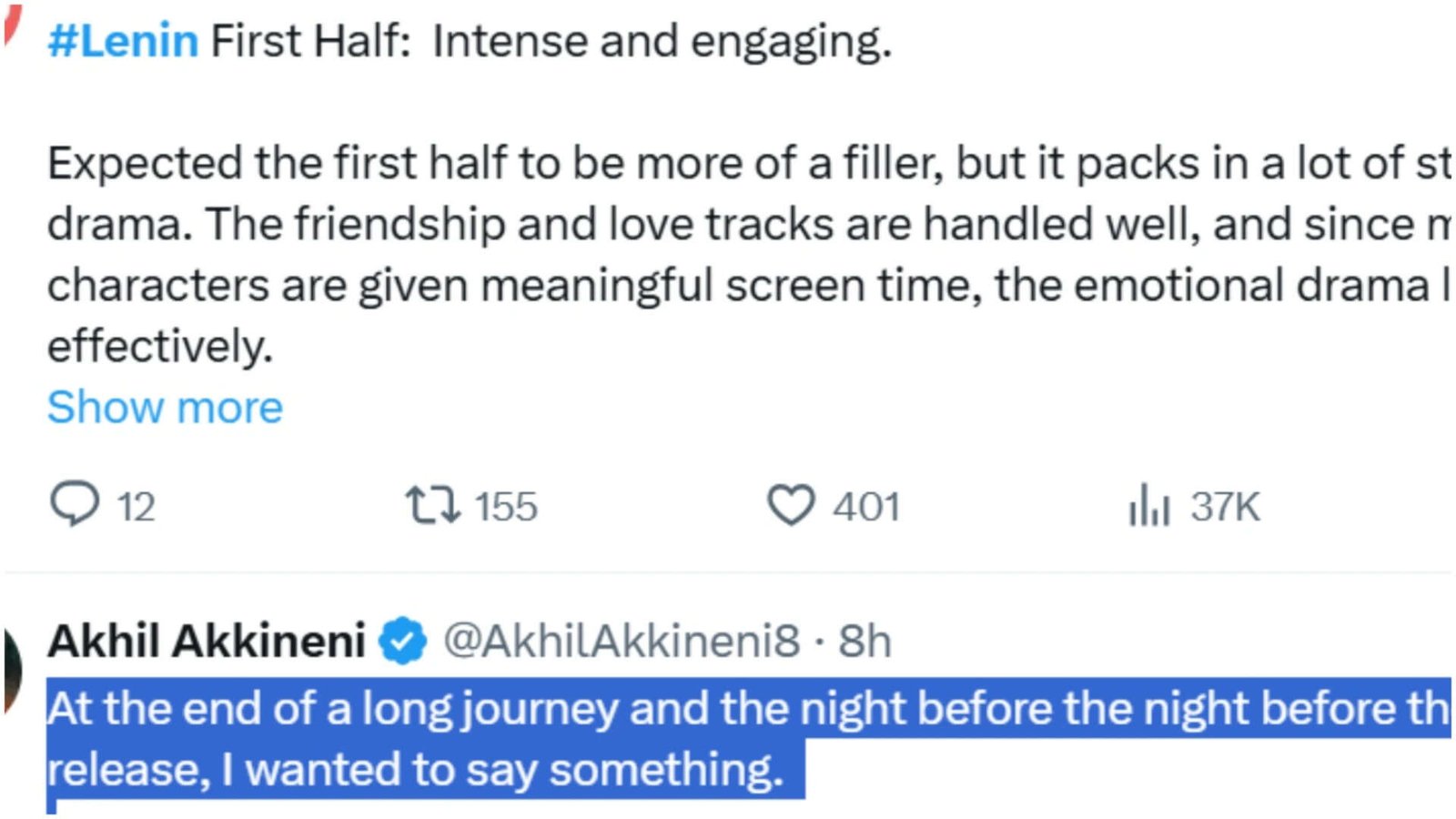Screen dimensions: 1456x819
Task: Click the retweet arrows icon
Action: click(x=433, y=506)
